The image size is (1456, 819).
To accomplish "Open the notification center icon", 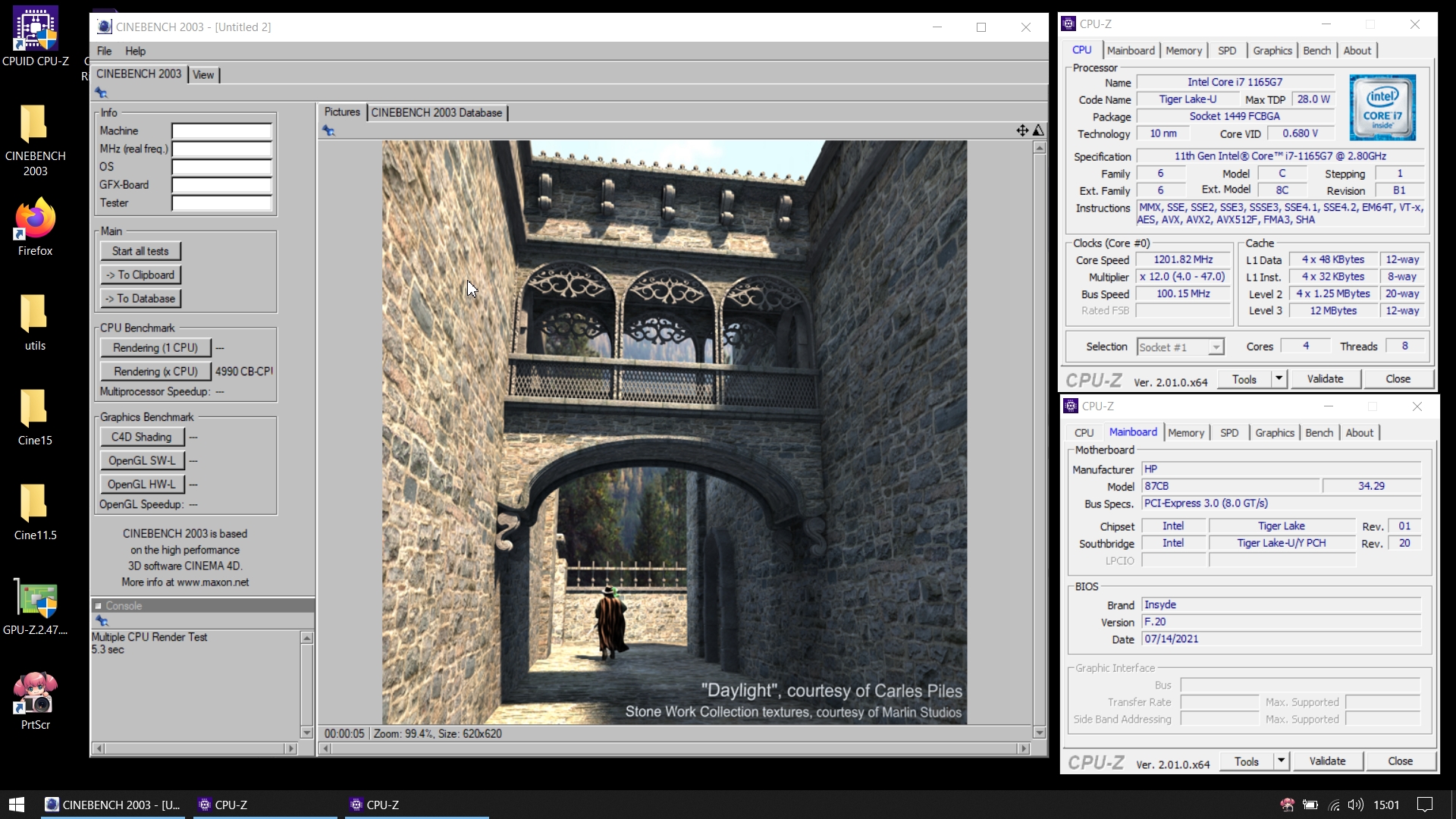I will tap(1426, 805).
